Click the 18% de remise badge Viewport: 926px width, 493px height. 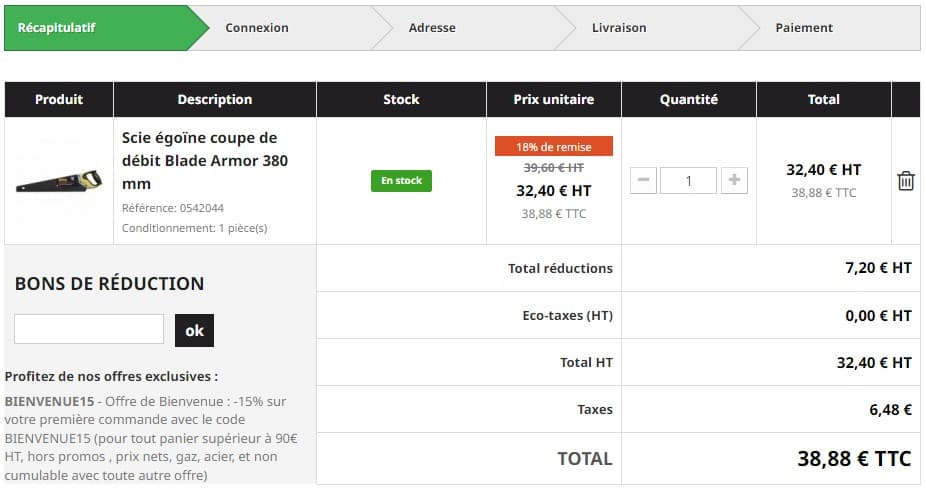click(x=553, y=147)
